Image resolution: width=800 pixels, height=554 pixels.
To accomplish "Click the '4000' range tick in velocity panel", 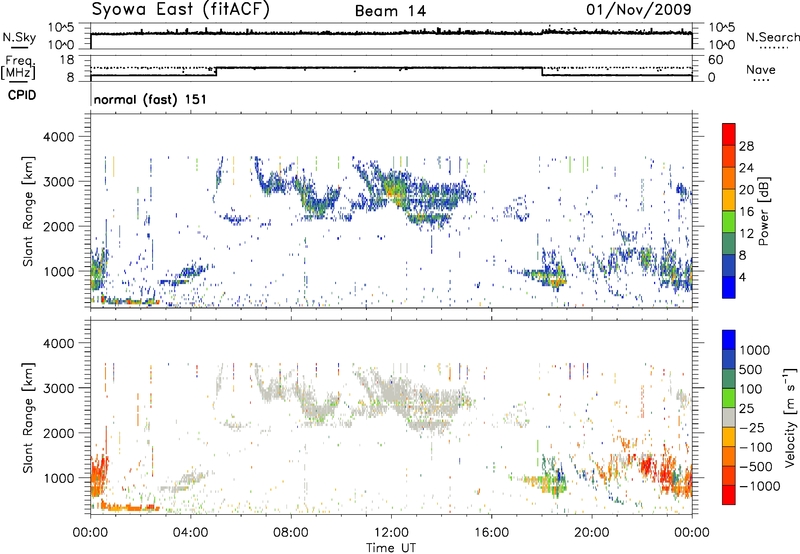I will [x=59, y=343].
